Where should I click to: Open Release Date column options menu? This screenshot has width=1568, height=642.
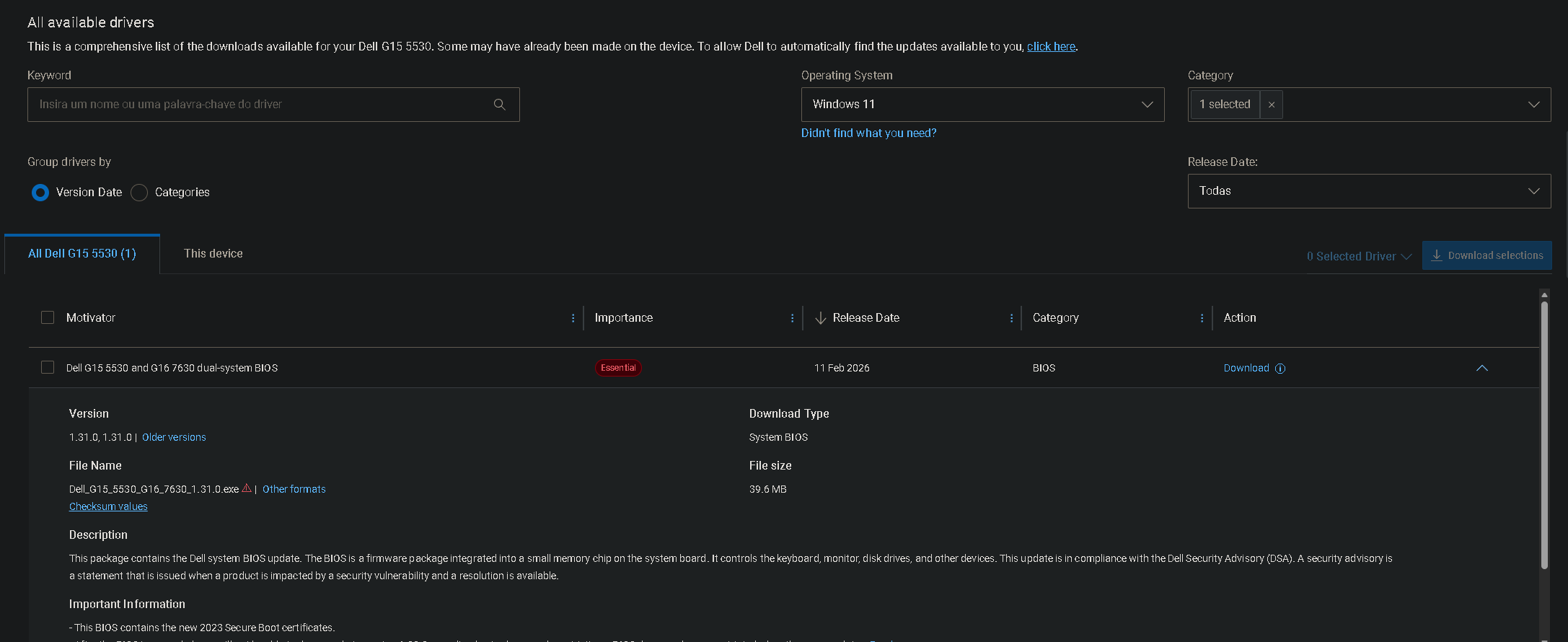pyautogui.click(x=1012, y=318)
